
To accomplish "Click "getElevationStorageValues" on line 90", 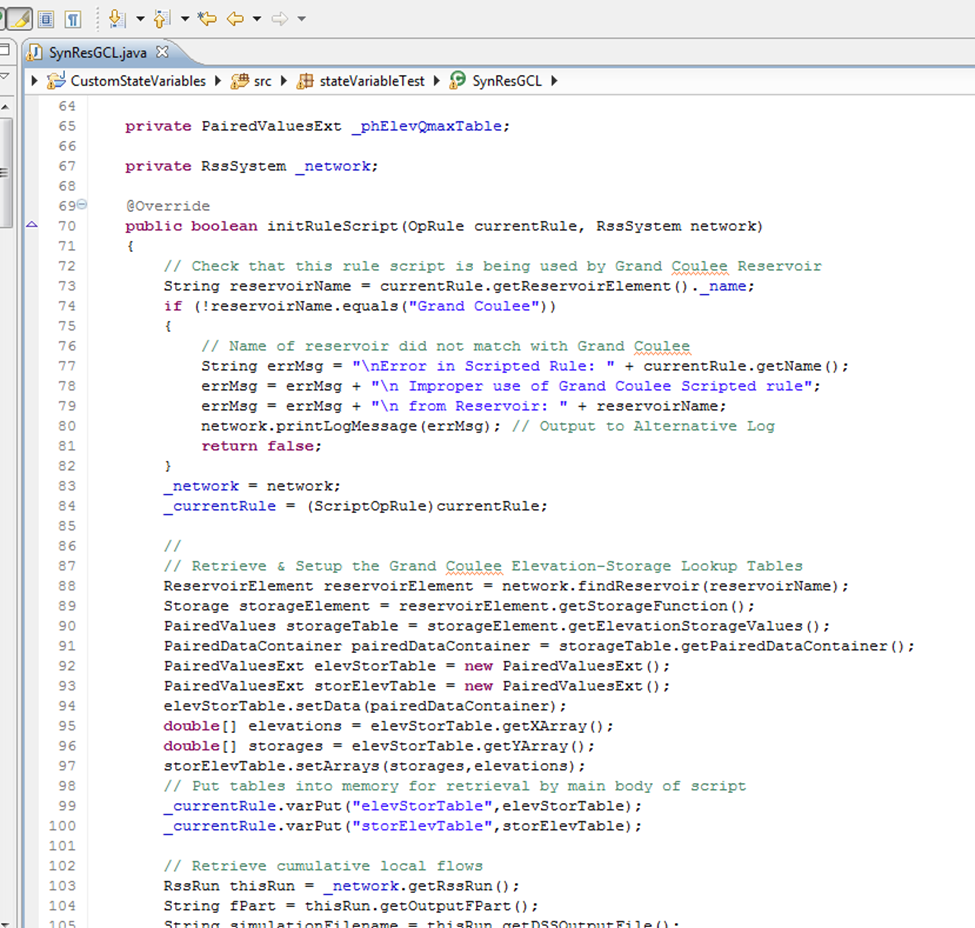I will pos(685,626).
